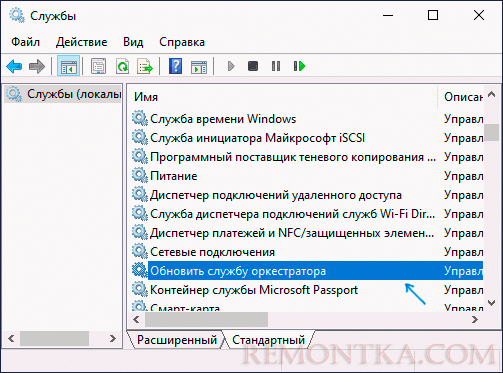Click gear icon beside Контейнер службы Microsoft Passport
Image resolution: width=503 pixels, height=373 pixels.
(x=139, y=289)
